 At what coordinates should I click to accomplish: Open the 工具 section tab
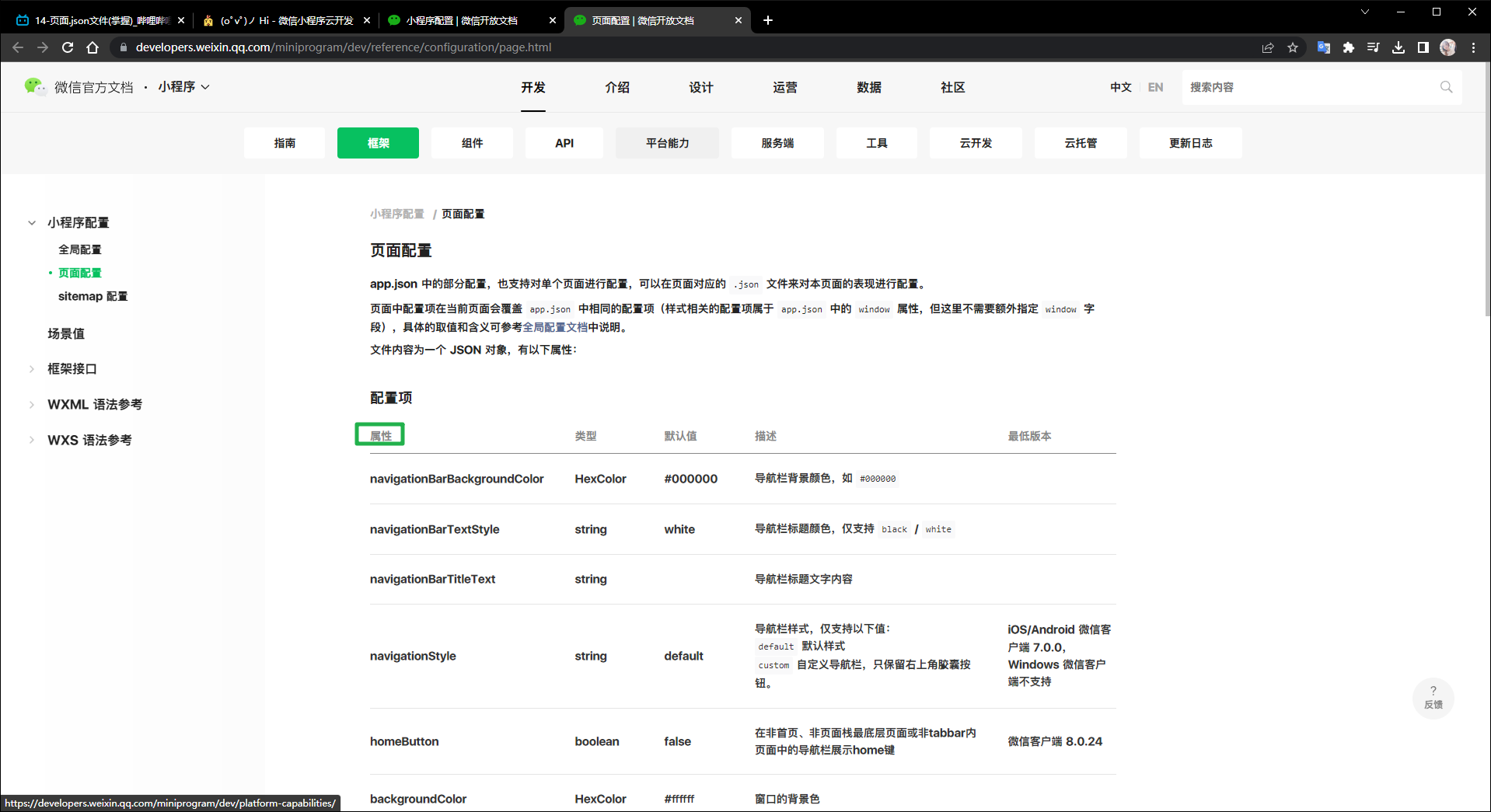pos(877,143)
